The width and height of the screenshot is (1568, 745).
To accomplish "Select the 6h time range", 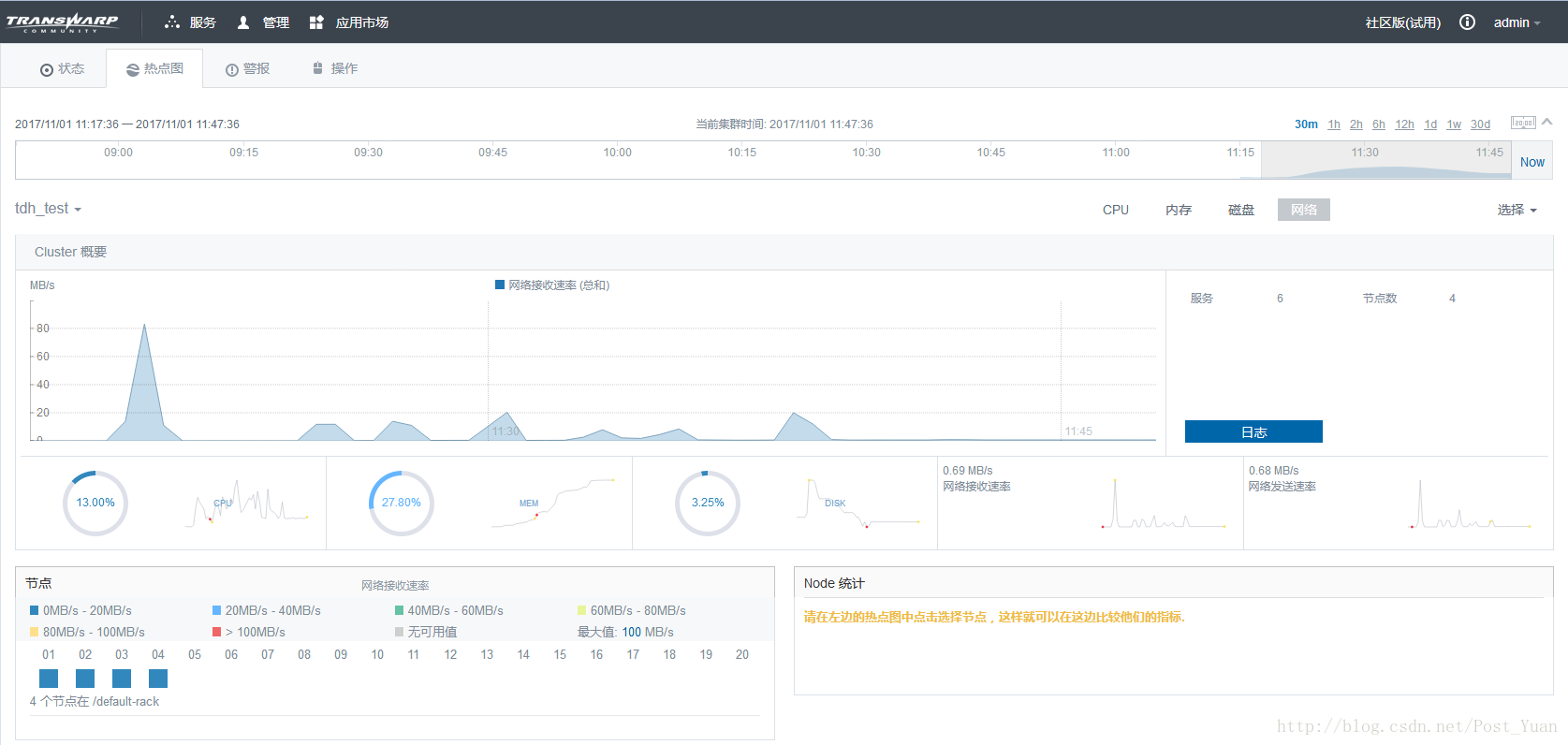I will coord(1379,124).
